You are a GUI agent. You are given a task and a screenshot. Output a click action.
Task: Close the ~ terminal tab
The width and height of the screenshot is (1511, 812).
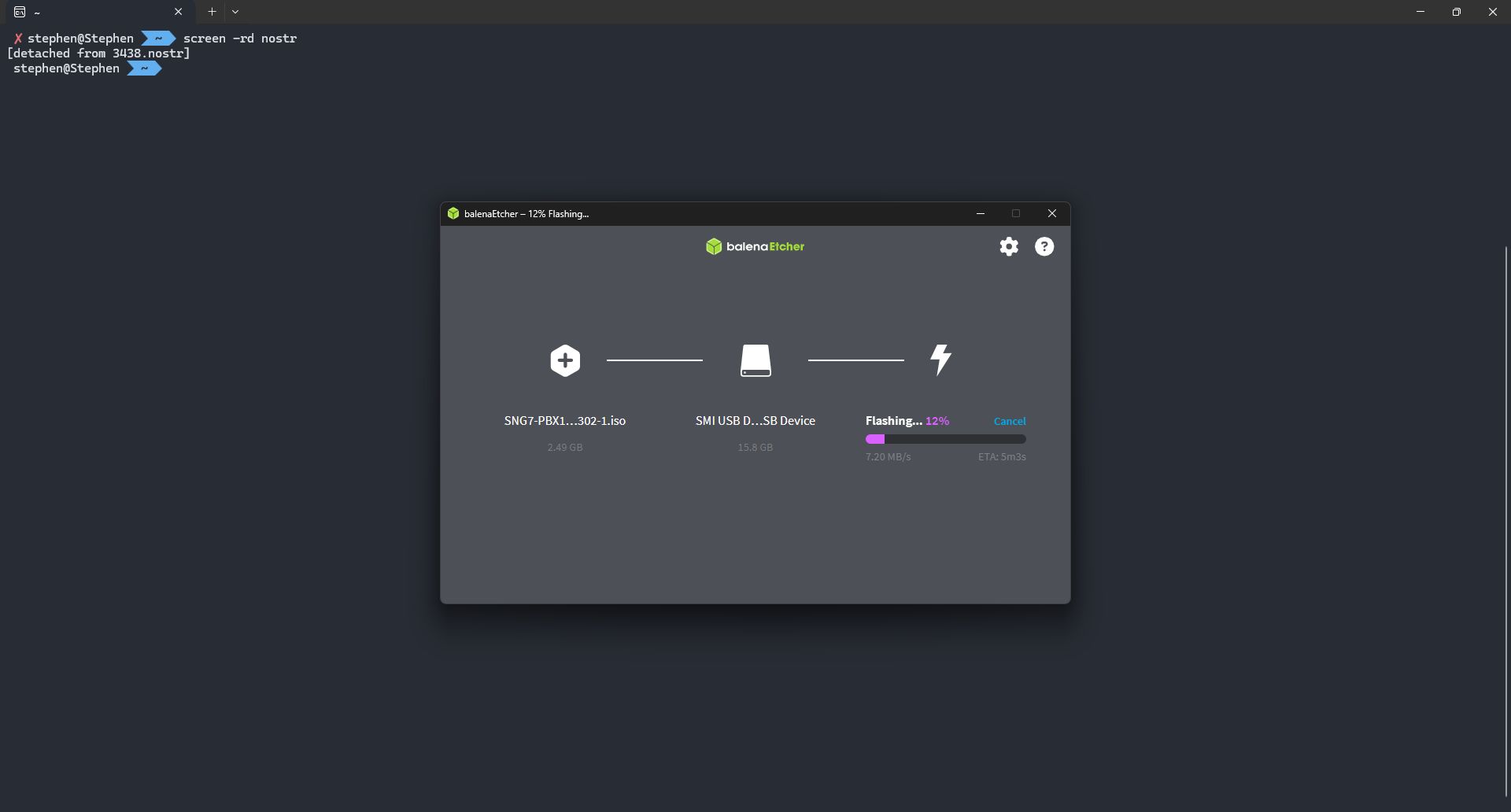[179, 12]
